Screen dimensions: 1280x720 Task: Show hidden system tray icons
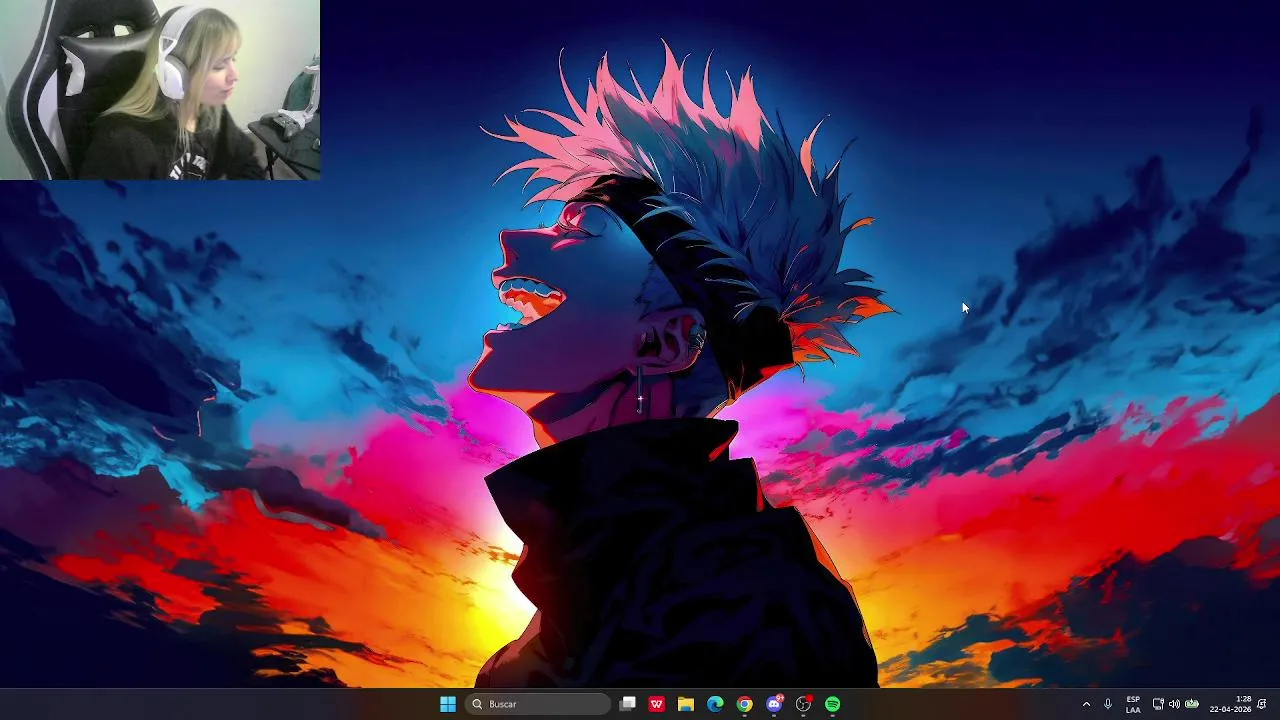(x=1087, y=704)
